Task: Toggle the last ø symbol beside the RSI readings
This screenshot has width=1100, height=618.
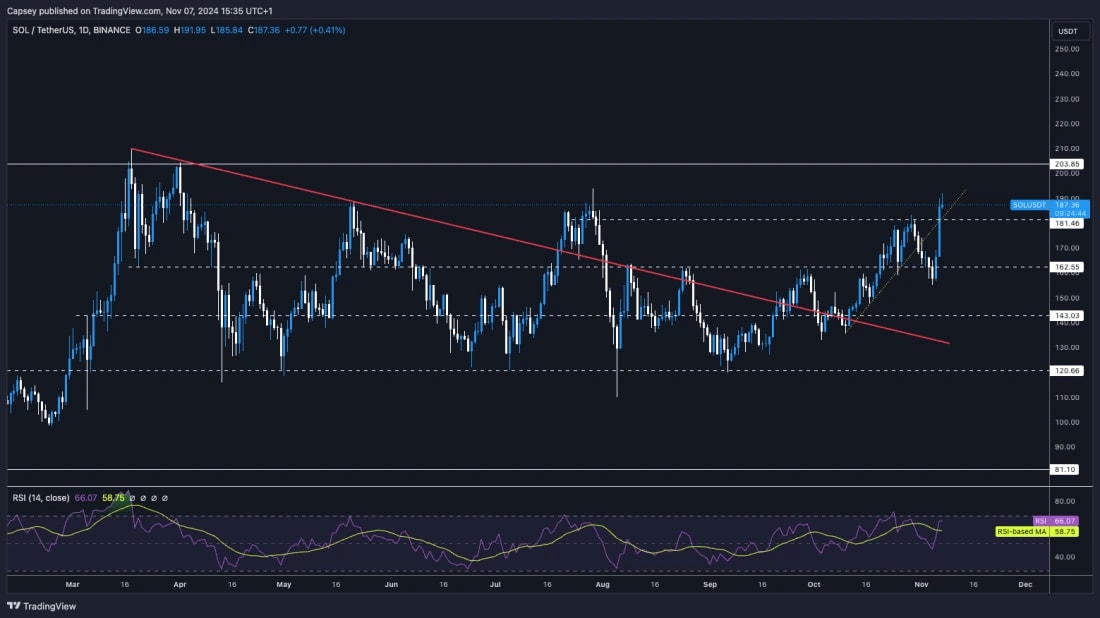Action: pyautogui.click(x=165, y=498)
